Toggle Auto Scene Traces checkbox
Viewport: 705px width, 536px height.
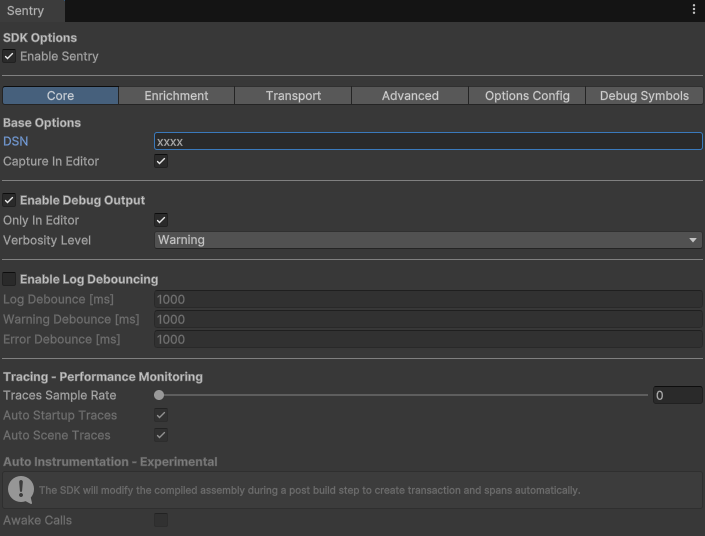tap(161, 435)
